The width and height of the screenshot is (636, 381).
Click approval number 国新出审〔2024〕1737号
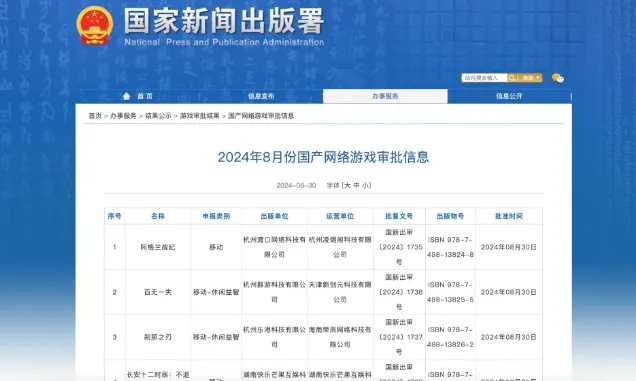(x=400, y=337)
